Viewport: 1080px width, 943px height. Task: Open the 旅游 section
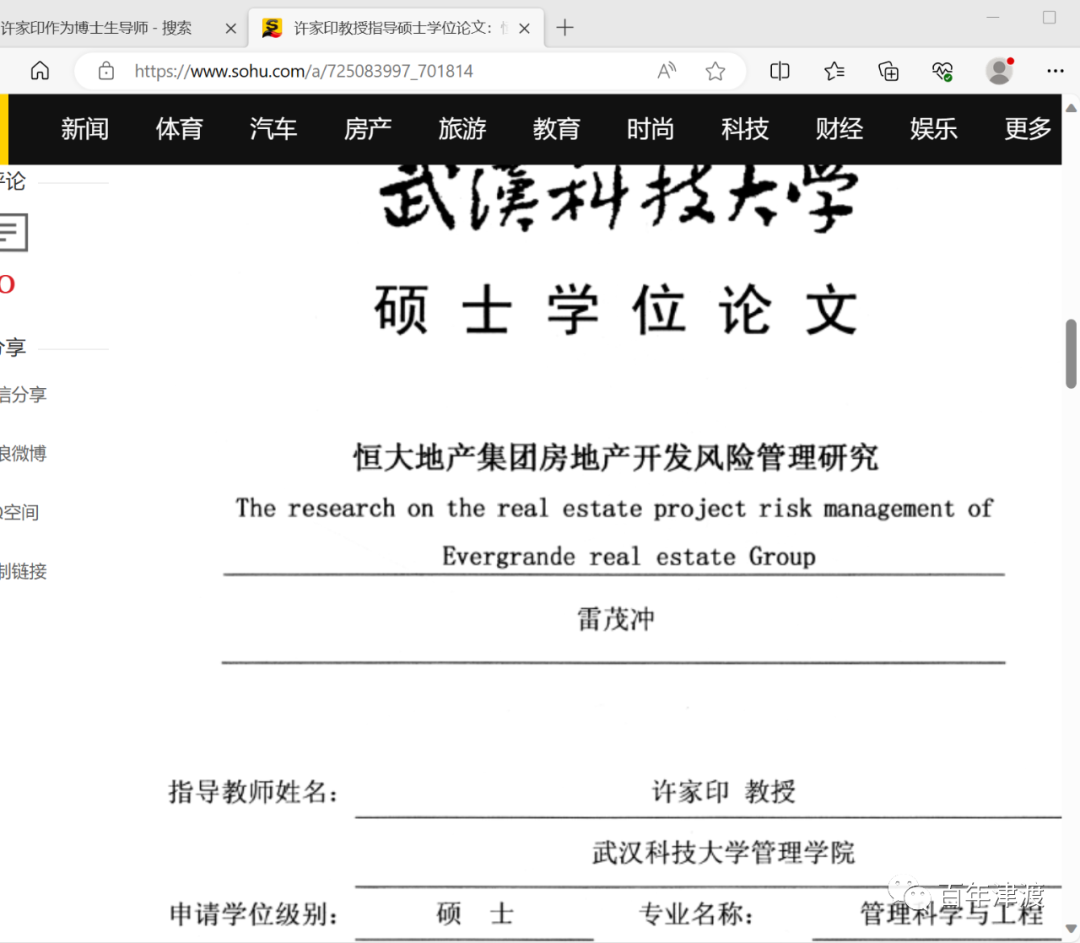(462, 129)
